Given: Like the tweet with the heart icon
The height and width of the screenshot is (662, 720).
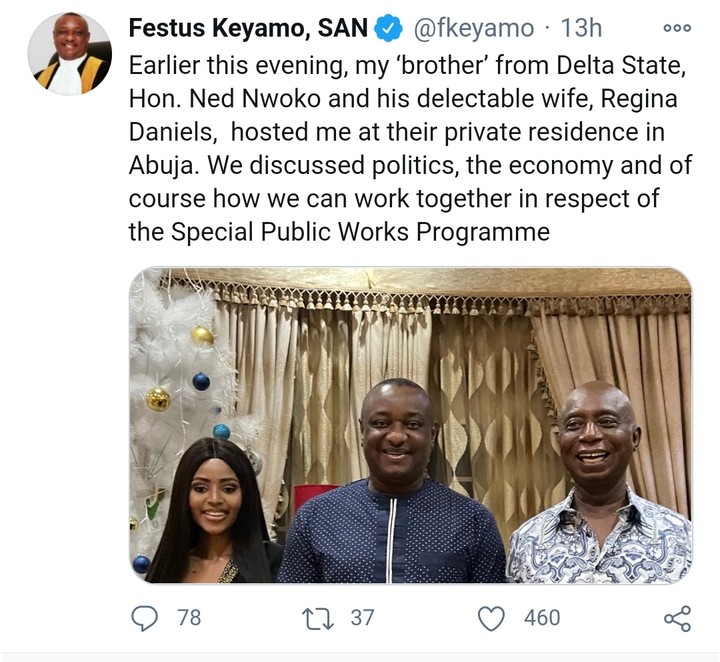Looking at the screenshot, I should 491,618.
